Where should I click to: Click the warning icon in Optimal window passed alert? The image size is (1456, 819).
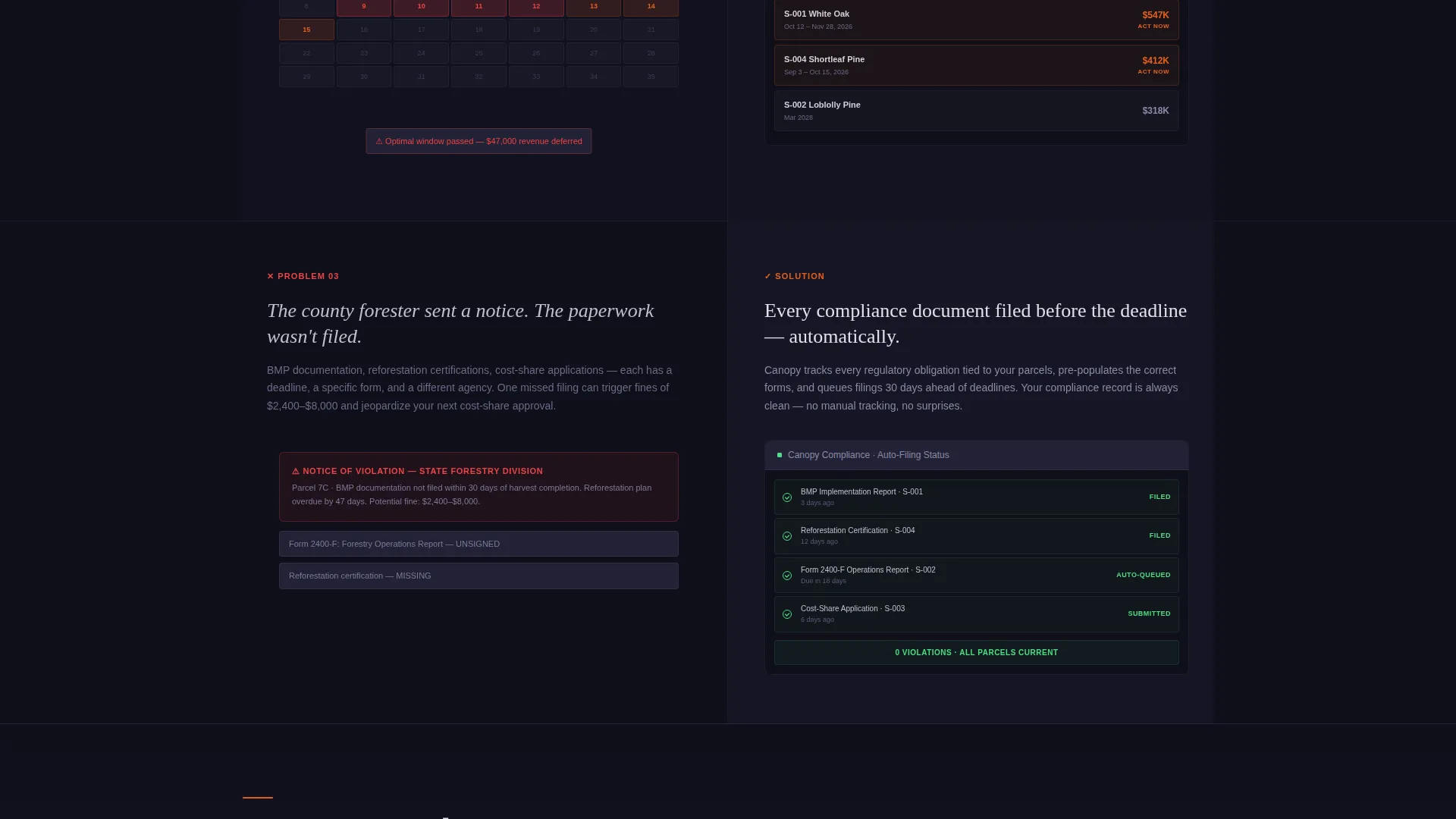(x=379, y=141)
